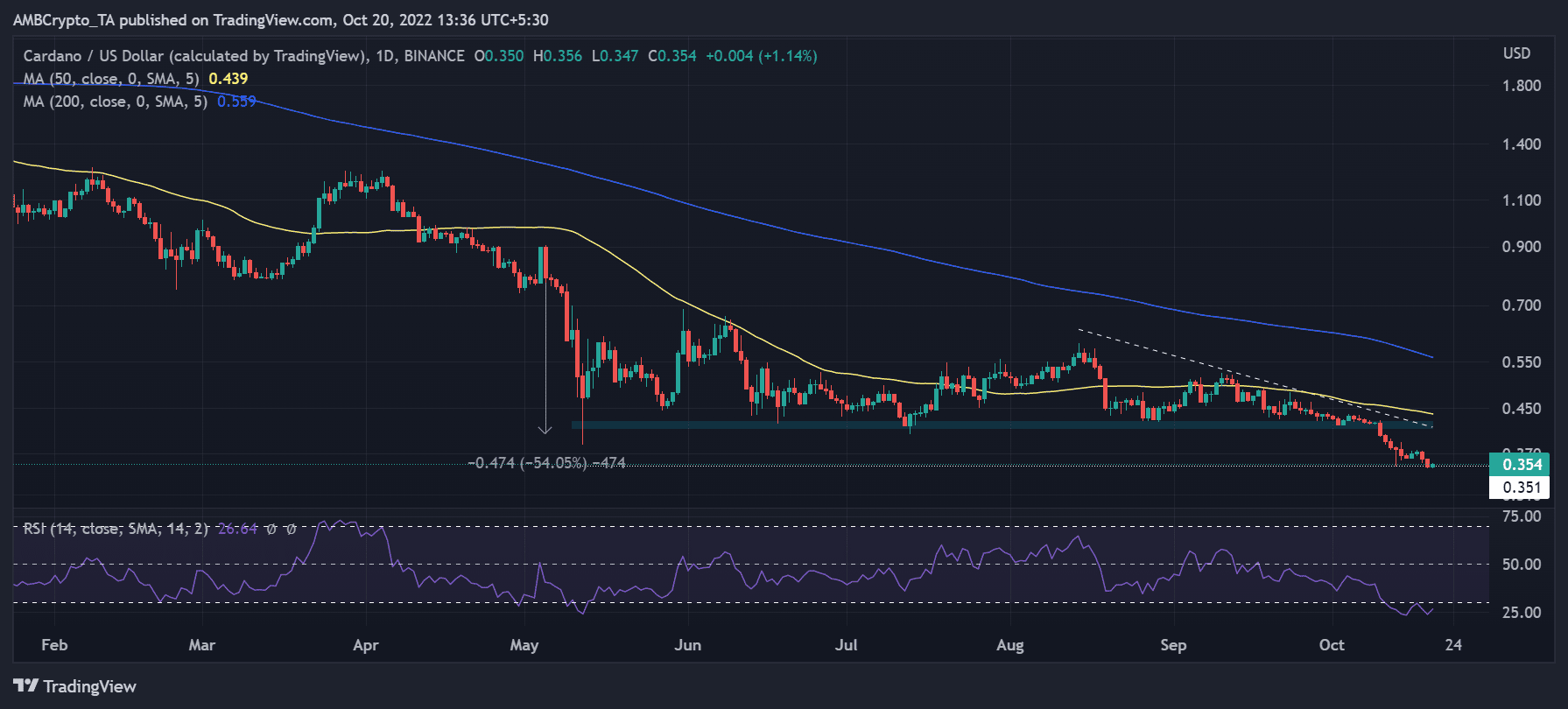The image size is (1568, 709).
Task: Click the USD currency label on the price axis
Action: tap(1517, 53)
